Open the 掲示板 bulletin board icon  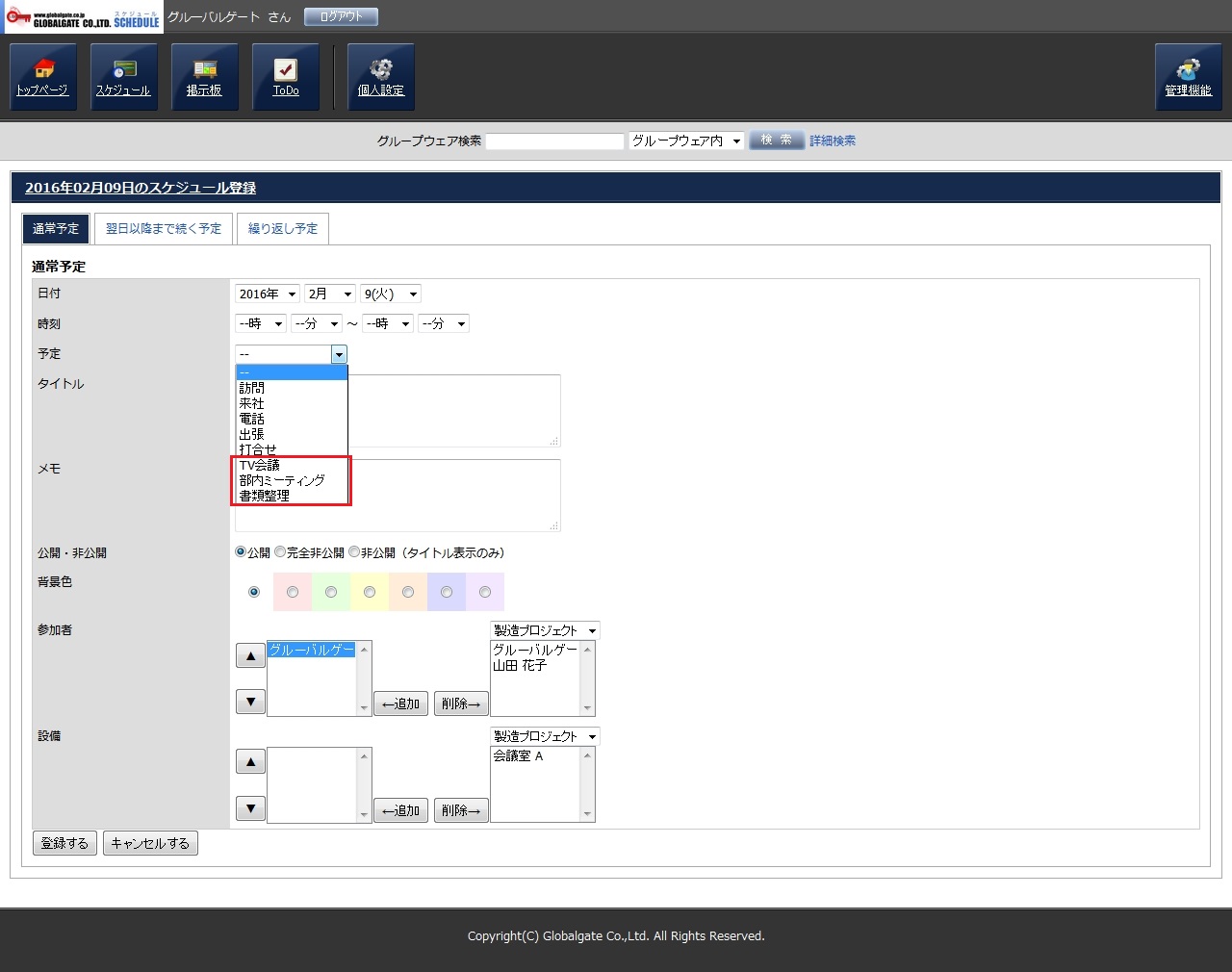click(x=205, y=77)
